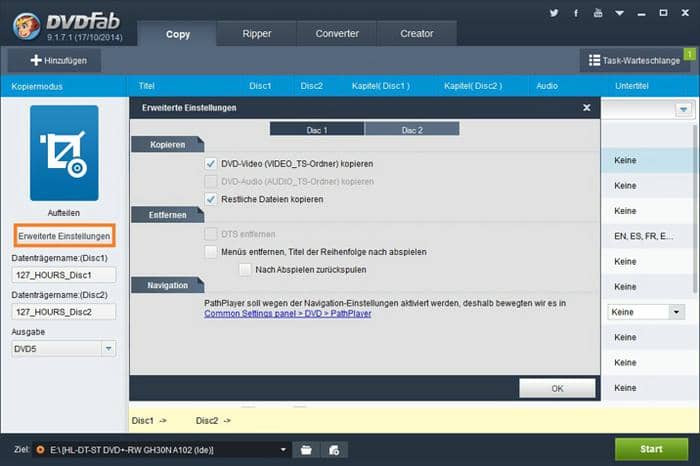Open Common Settings panel PathPlayer link

click(288, 313)
